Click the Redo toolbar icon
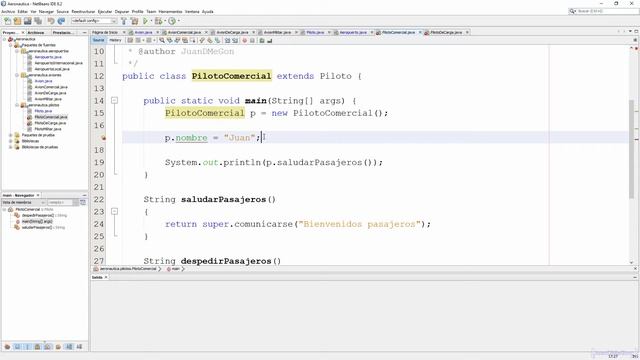 click(x=61, y=21)
